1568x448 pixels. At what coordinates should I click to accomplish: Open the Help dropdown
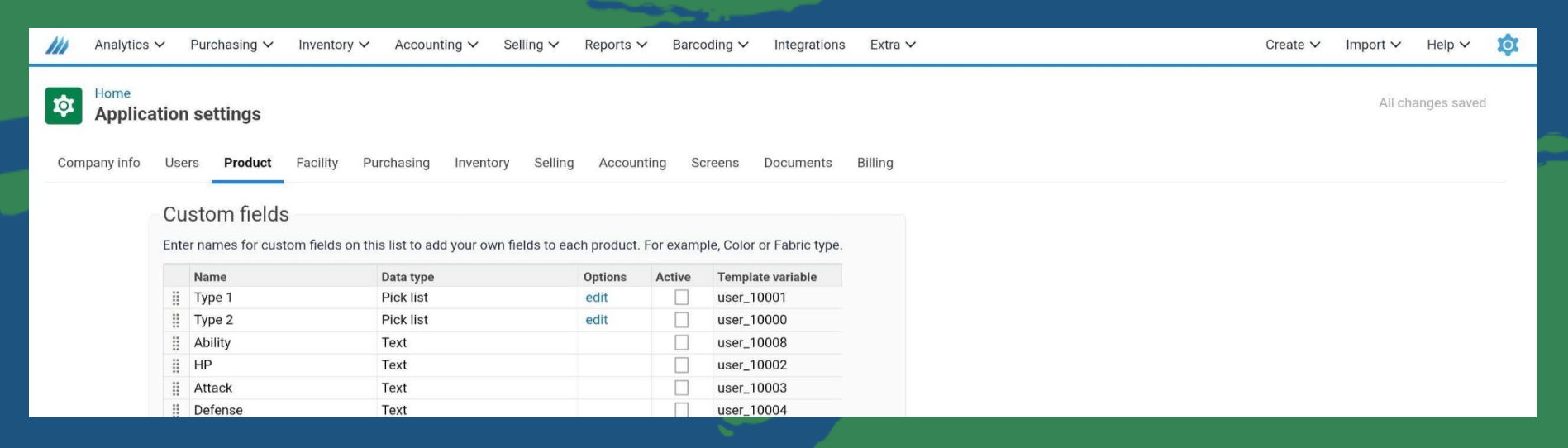point(1448,45)
